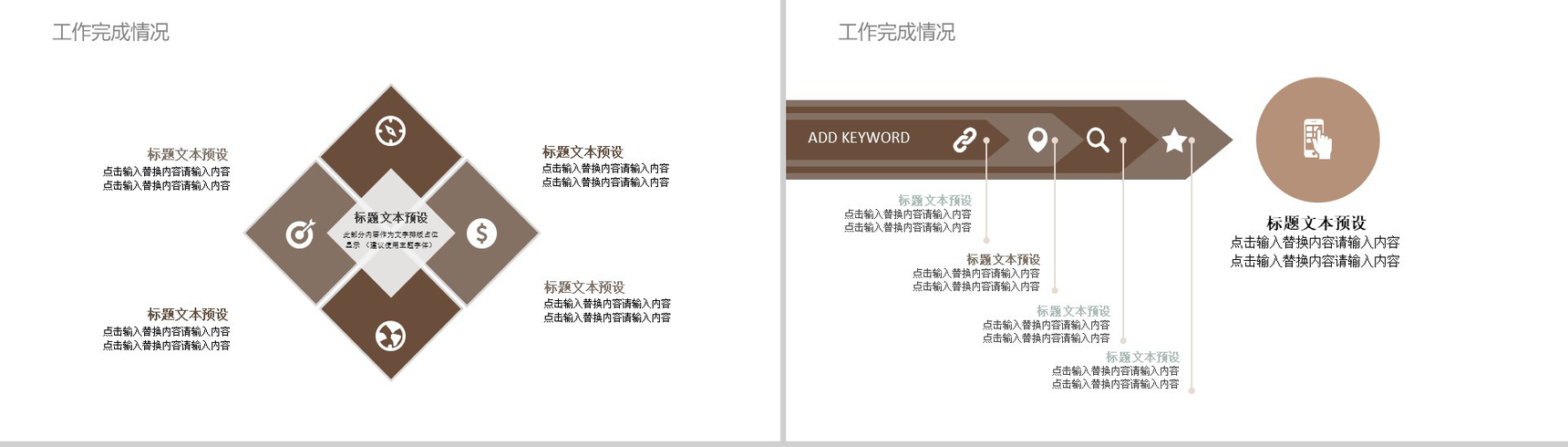
Task: Select first 标题文本预设 label under link icon
Action: point(934,201)
